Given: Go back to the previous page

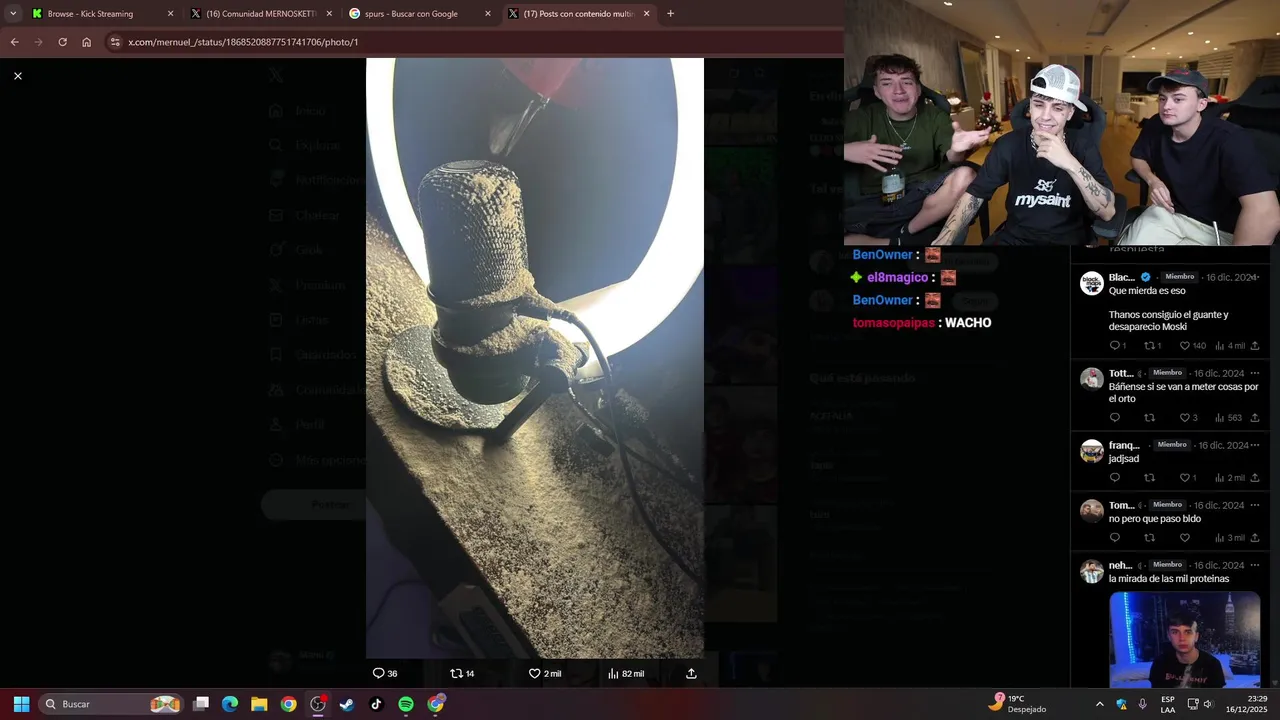Looking at the screenshot, I should 14,42.
